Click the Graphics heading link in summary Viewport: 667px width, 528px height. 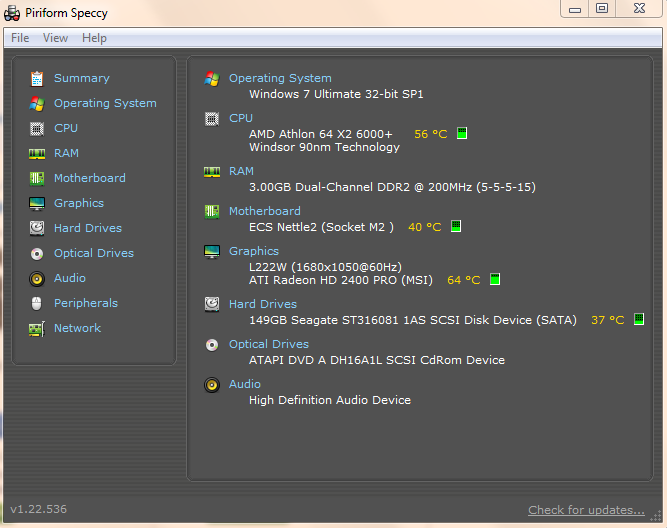(x=254, y=251)
